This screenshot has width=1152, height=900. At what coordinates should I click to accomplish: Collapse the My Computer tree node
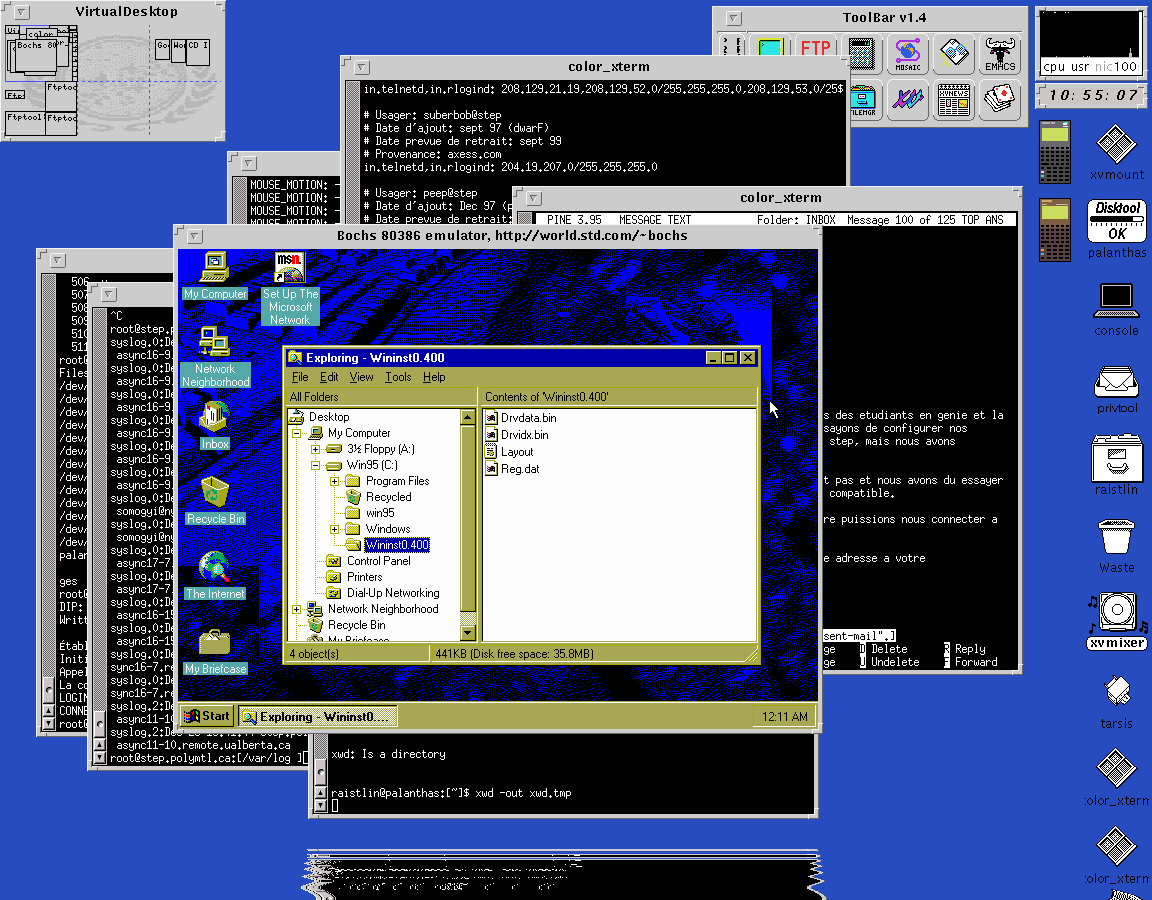(x=296, y=433)
